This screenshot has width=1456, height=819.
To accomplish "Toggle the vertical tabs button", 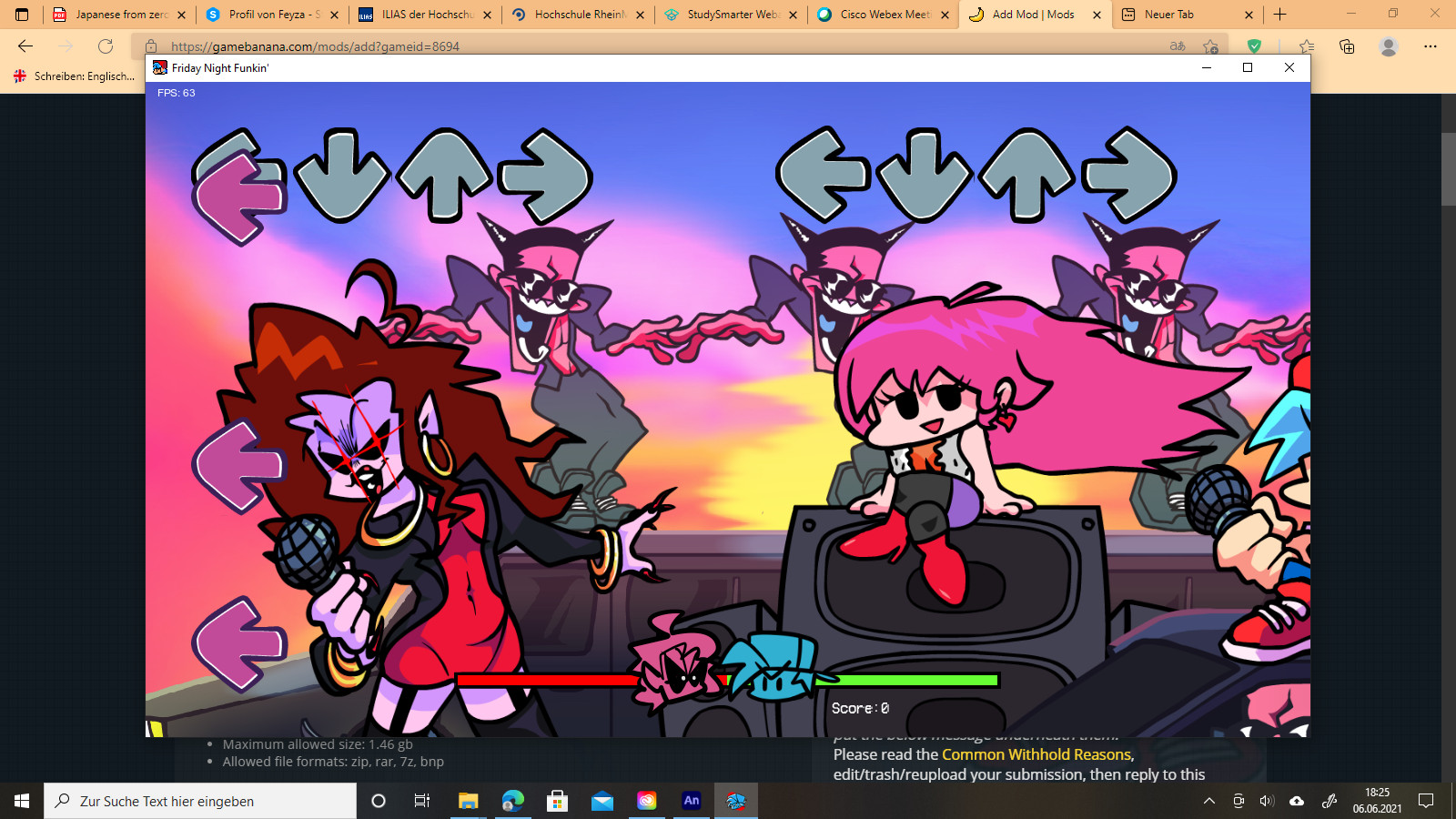I will [22, 15].
